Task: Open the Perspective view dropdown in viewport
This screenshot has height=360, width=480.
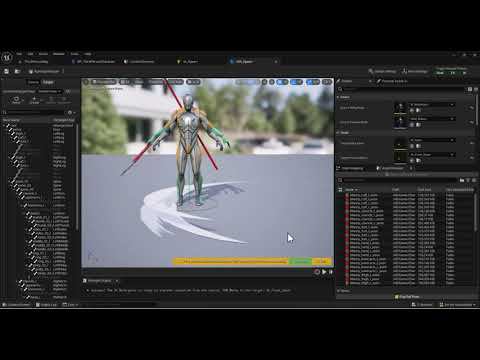Action: coord(104,82)
